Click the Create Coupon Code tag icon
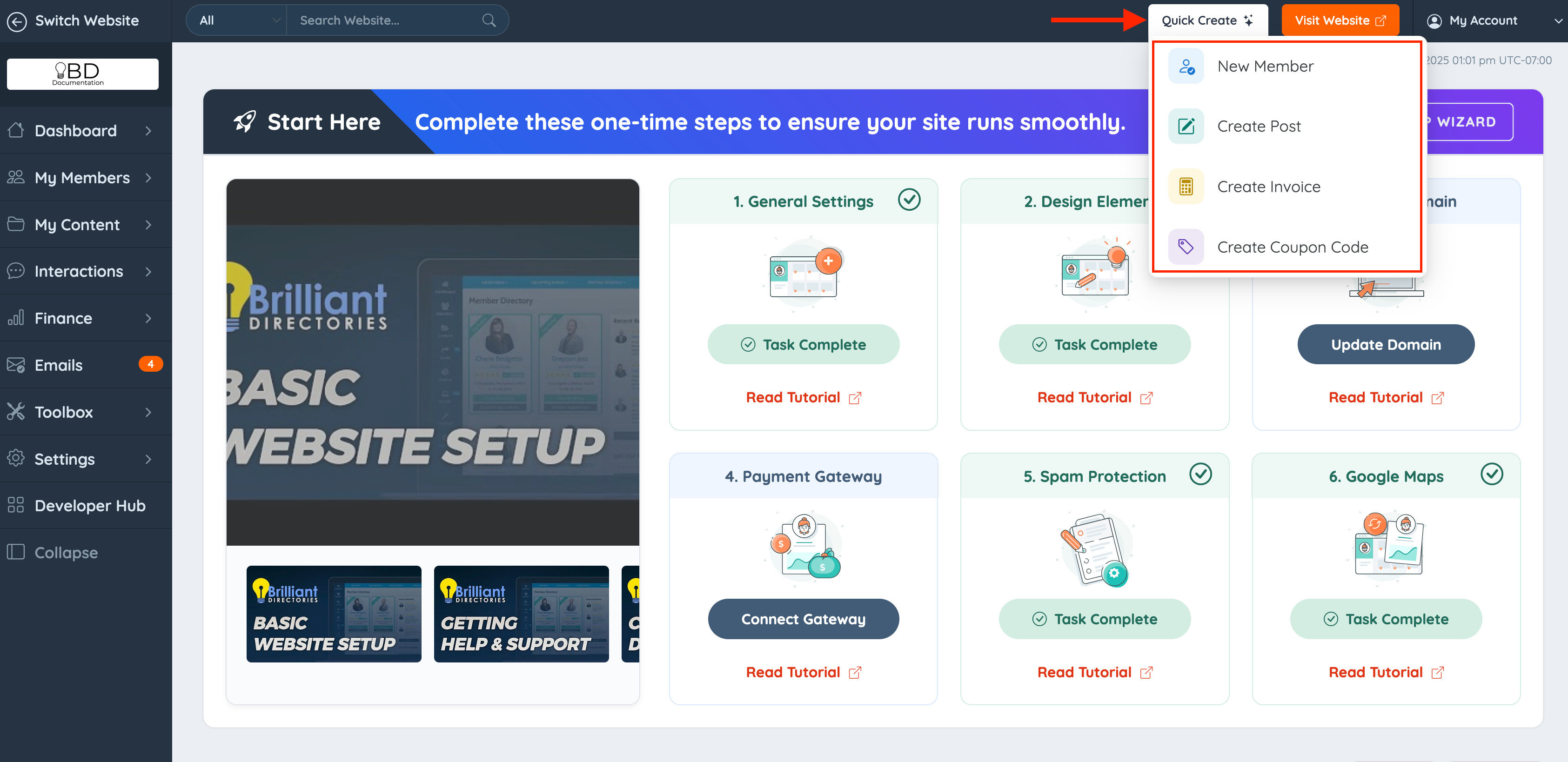The width and height of the screenshot is (1568, 762). click(1186, 247)
